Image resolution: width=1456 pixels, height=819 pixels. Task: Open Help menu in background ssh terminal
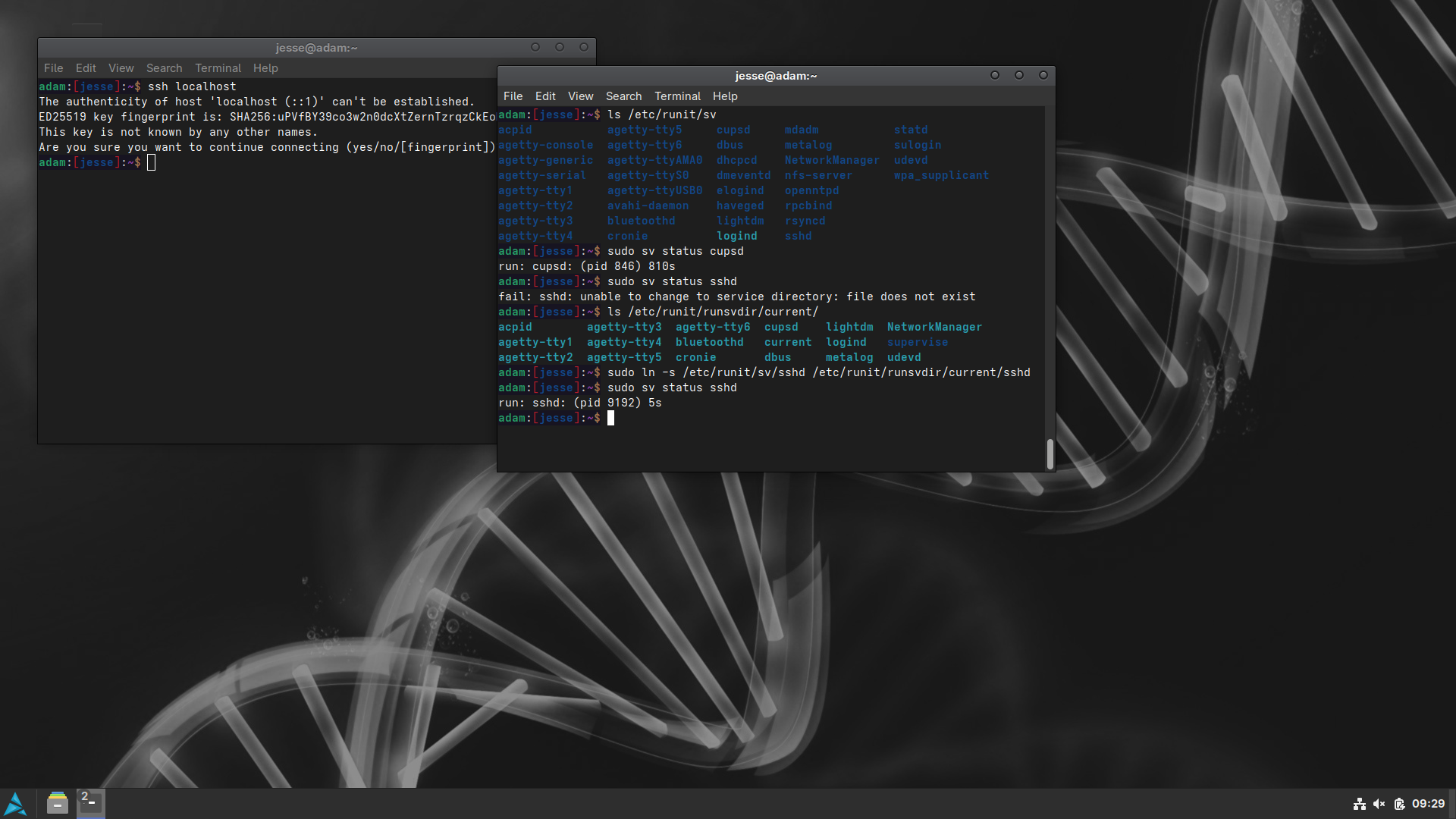[265, 68]
